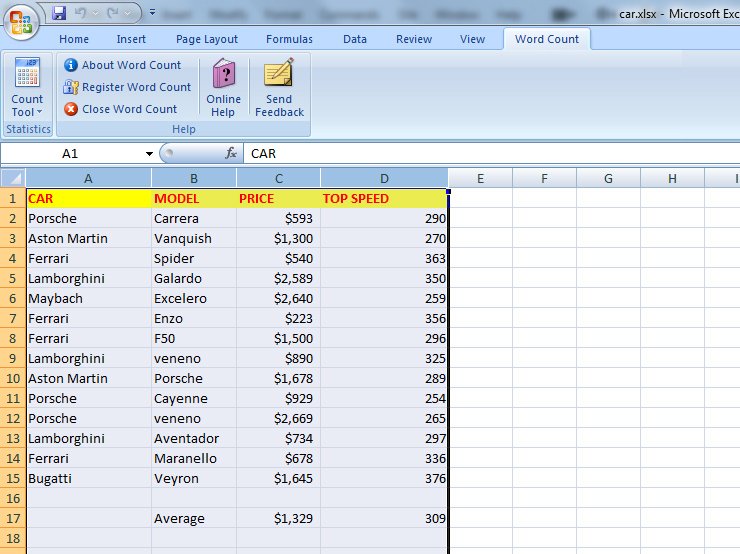Click the TOP SPEED header cell
The width and height of the screenshot is (740, 554).
coord(384,199)
